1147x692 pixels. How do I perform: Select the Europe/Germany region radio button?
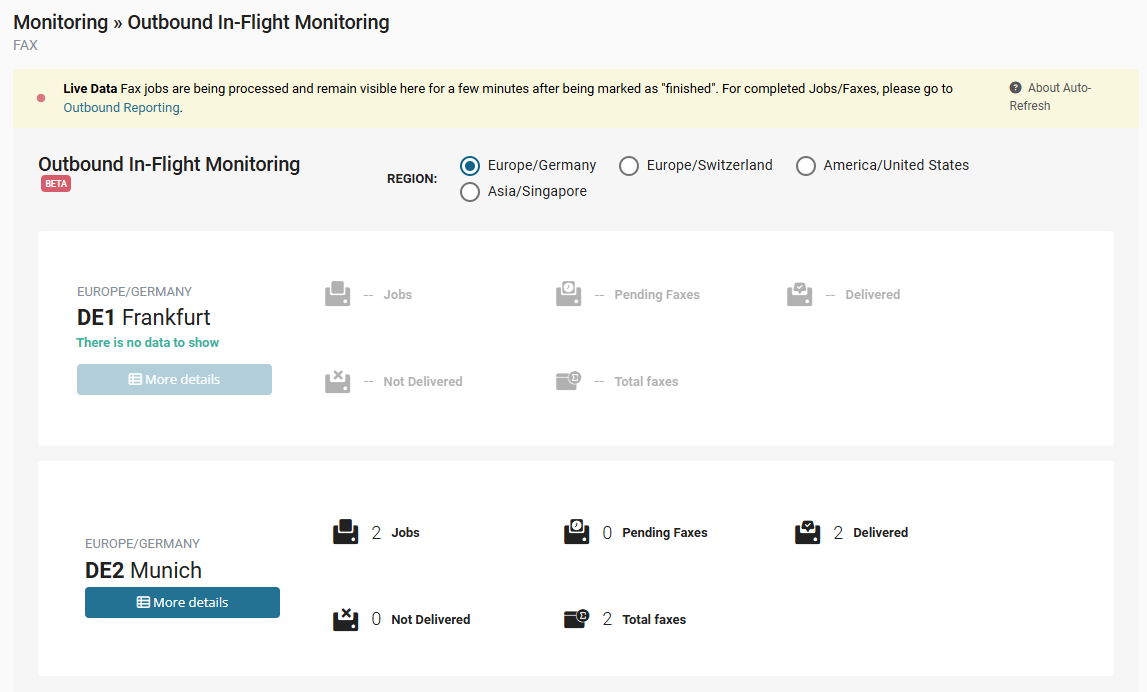[470, 166]
